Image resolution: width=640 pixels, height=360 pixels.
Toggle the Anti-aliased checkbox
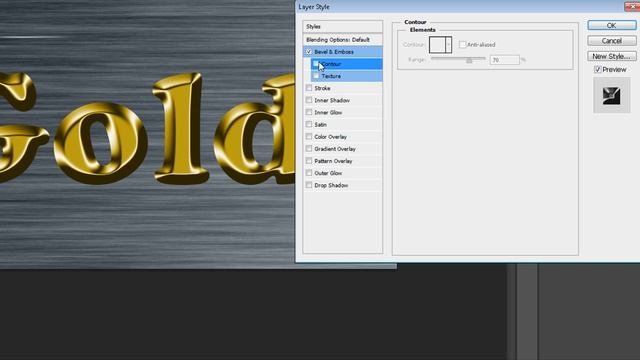coord(462,44)
